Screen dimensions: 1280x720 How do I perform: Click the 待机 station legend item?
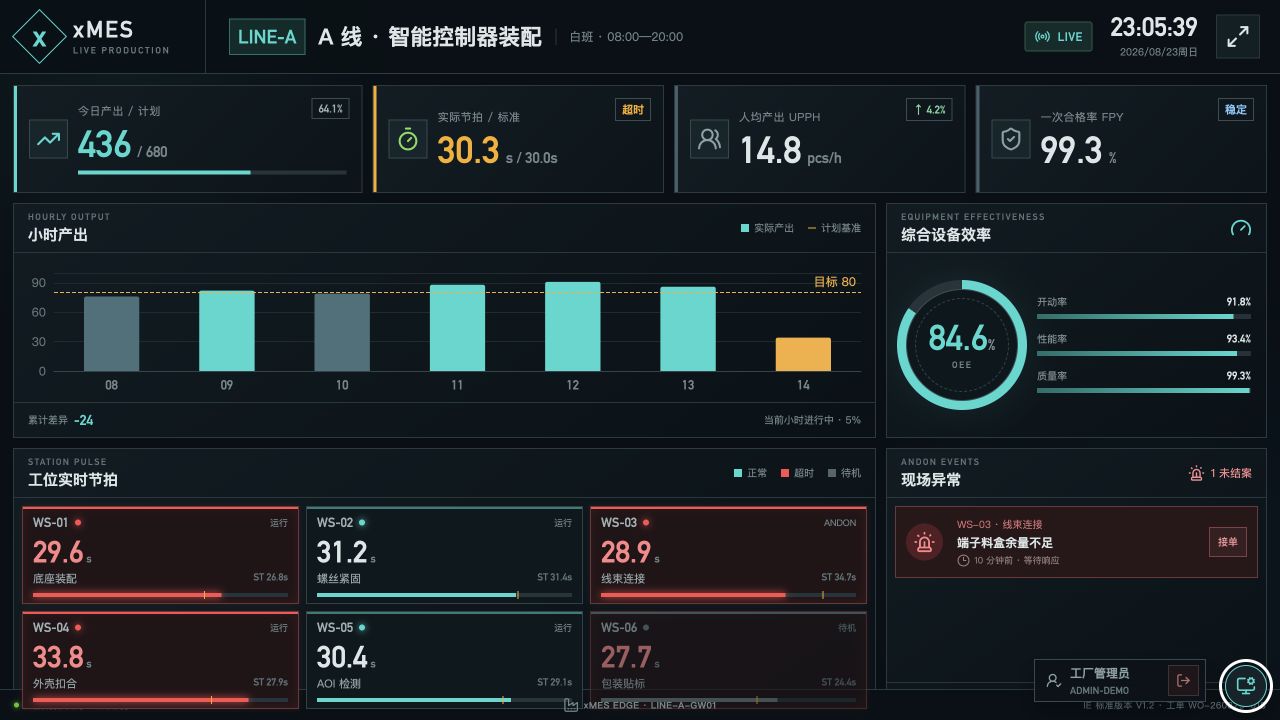click(x=844, y=473)
